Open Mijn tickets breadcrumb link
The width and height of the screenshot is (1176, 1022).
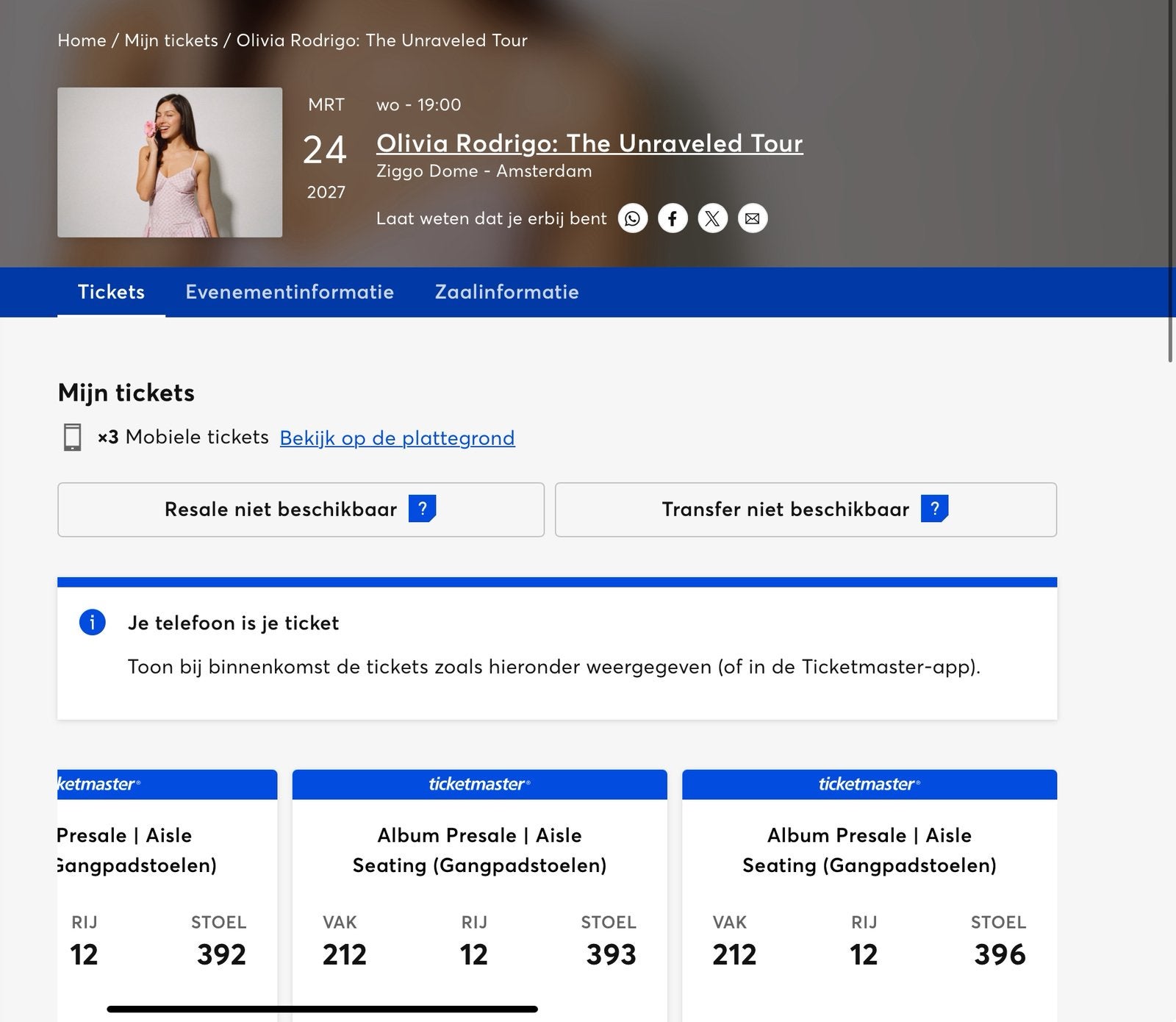click(x=171, y=40)
